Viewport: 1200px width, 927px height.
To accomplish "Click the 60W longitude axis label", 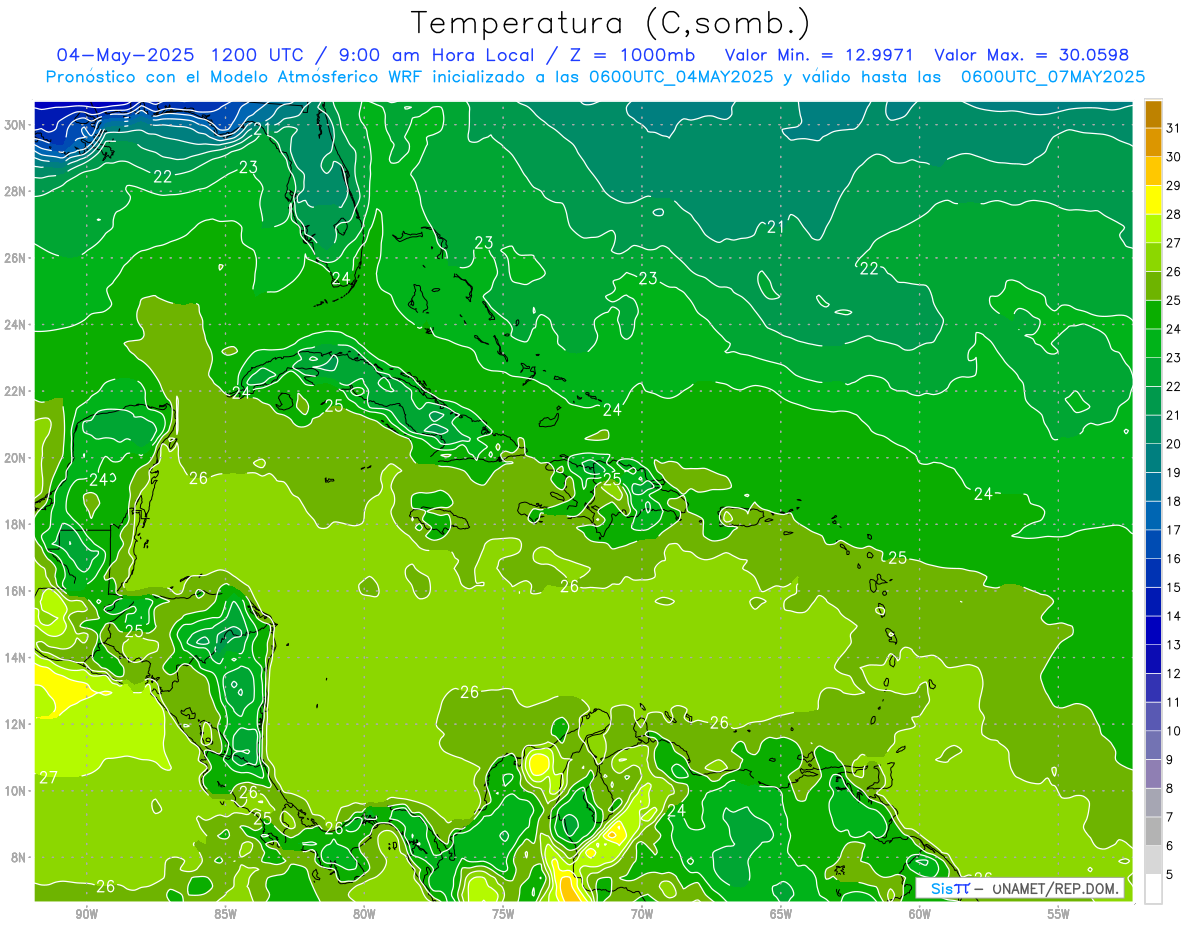I will coord(920,914).
